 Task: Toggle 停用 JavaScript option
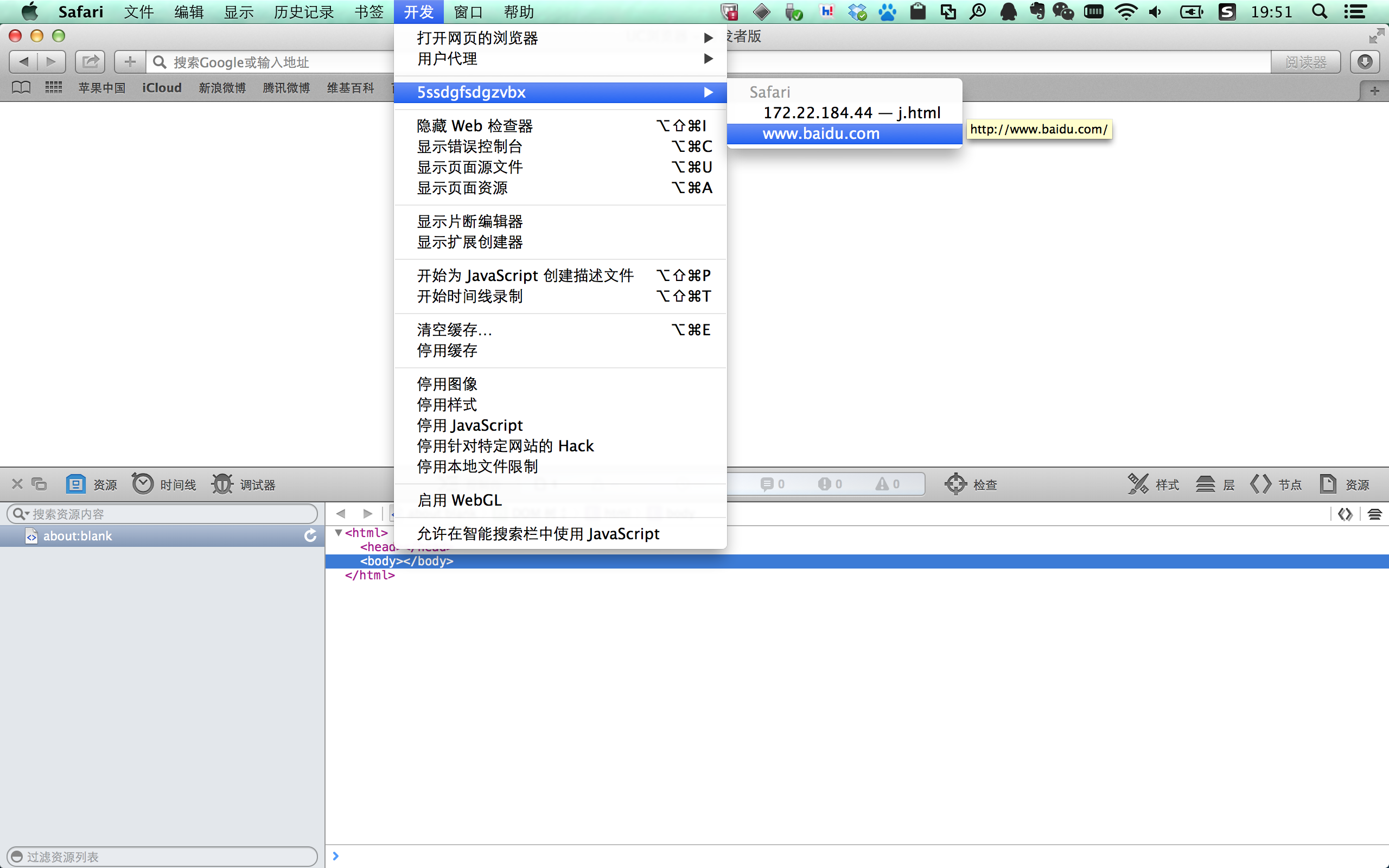560,425
